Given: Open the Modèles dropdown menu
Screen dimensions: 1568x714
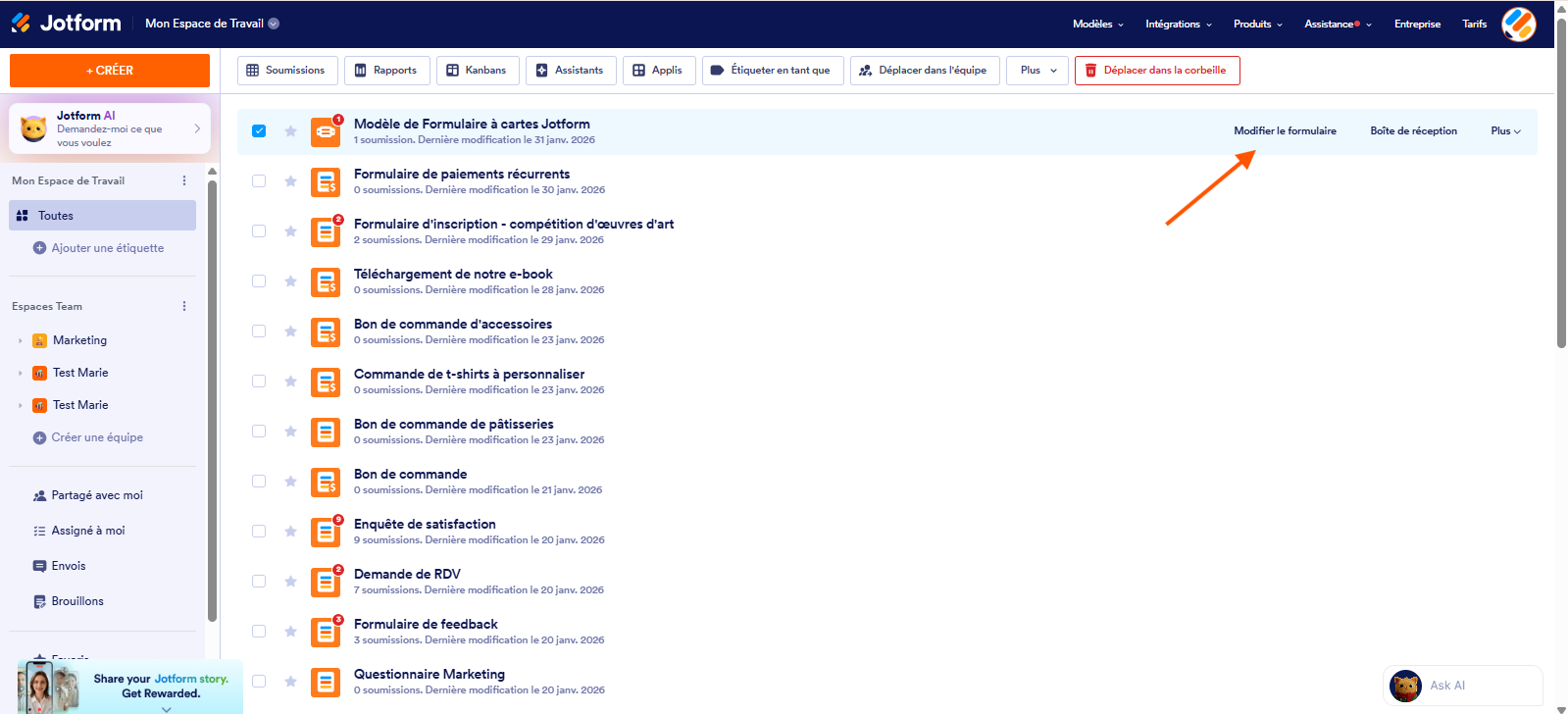Looking at the screenshot, I should tap(1098, 24).
